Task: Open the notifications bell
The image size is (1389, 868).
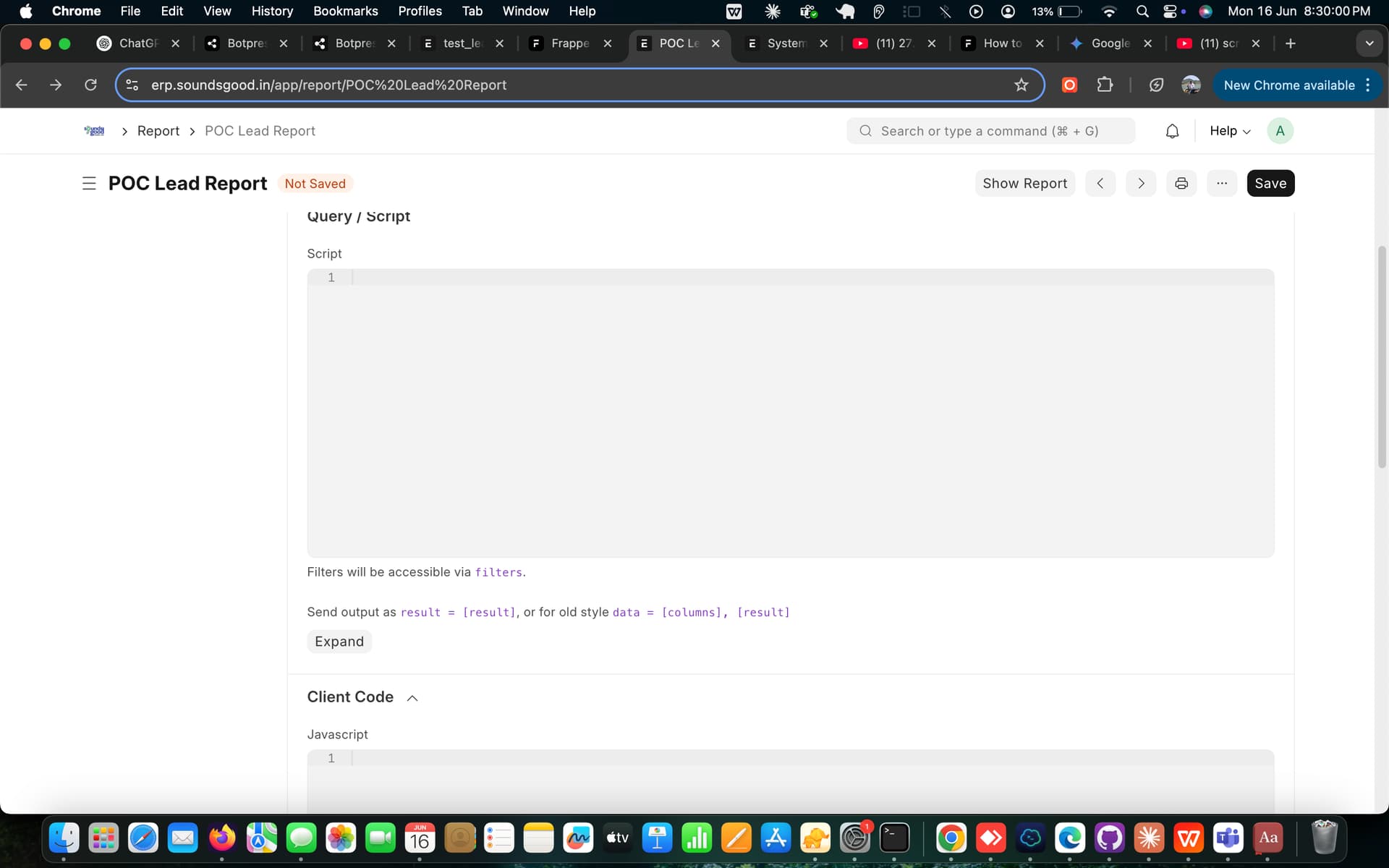Action: click(x=1173, y=131)
